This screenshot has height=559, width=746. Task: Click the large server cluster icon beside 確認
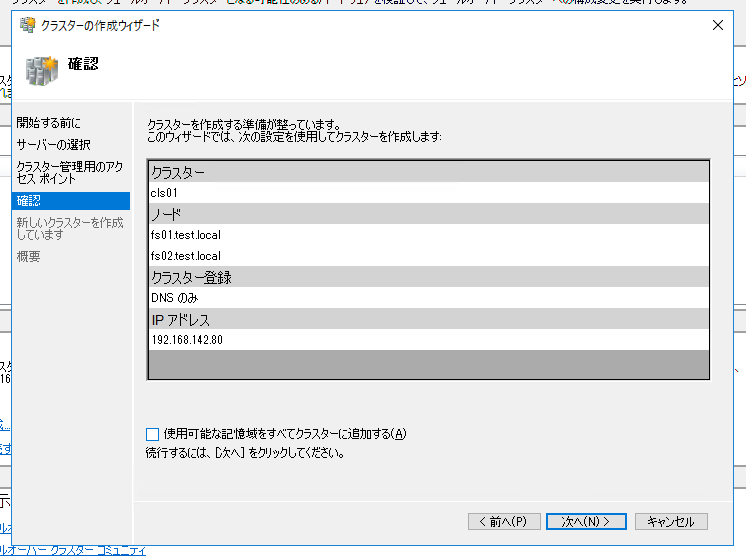[42, 71]
